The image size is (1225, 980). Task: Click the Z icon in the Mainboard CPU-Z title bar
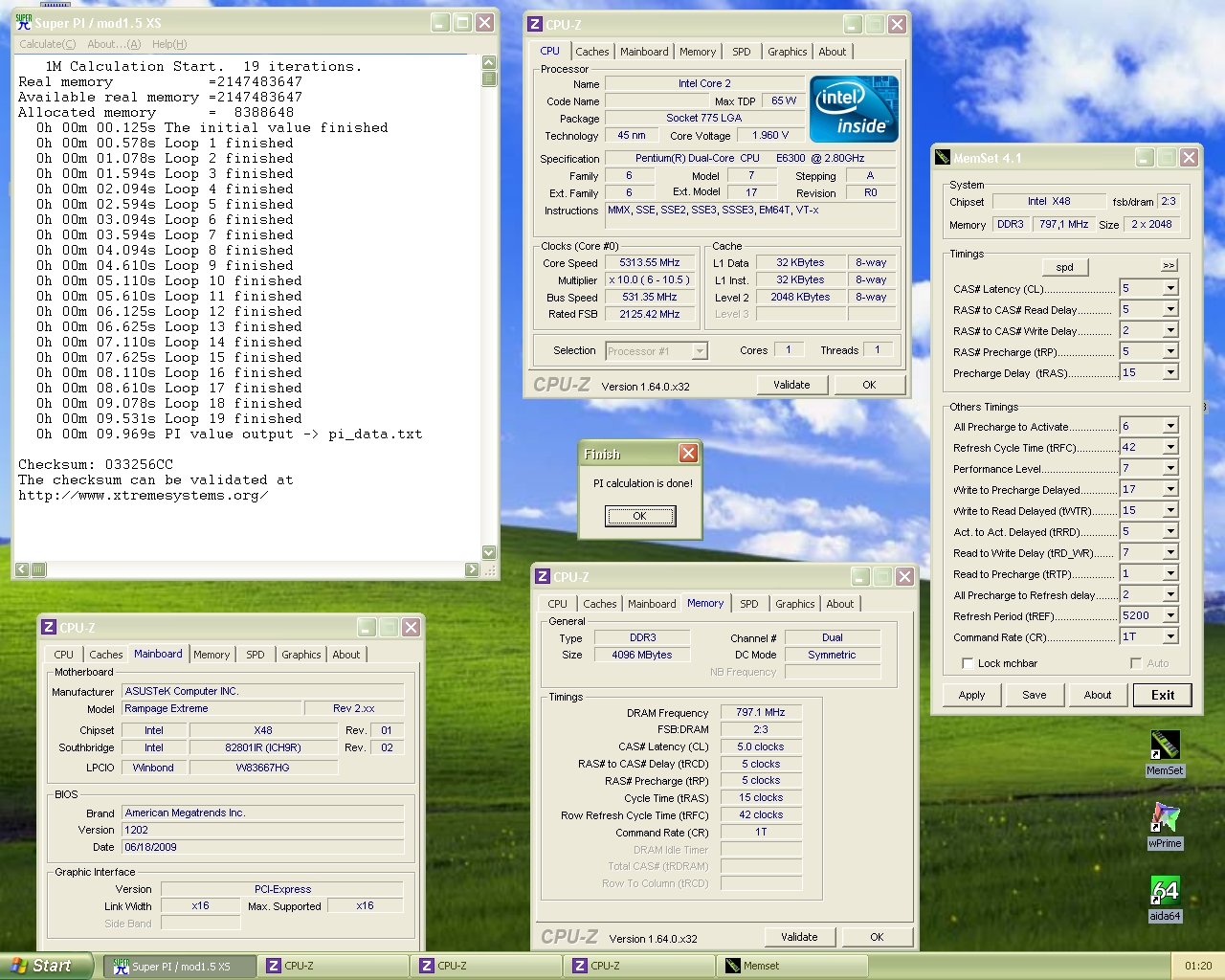pyautogui.click(x=49, y=628)
